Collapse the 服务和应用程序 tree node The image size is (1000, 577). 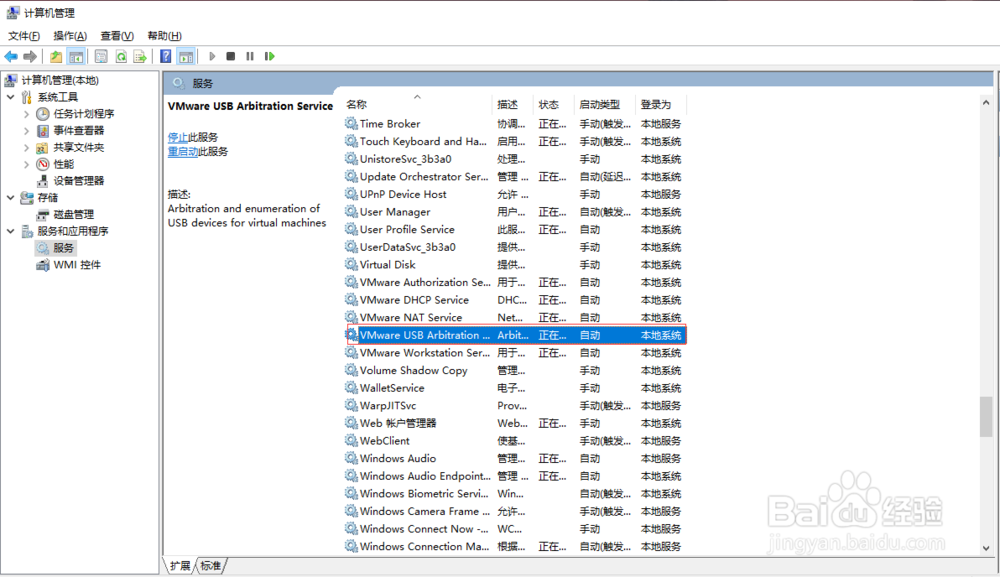[x=10, y=231]
